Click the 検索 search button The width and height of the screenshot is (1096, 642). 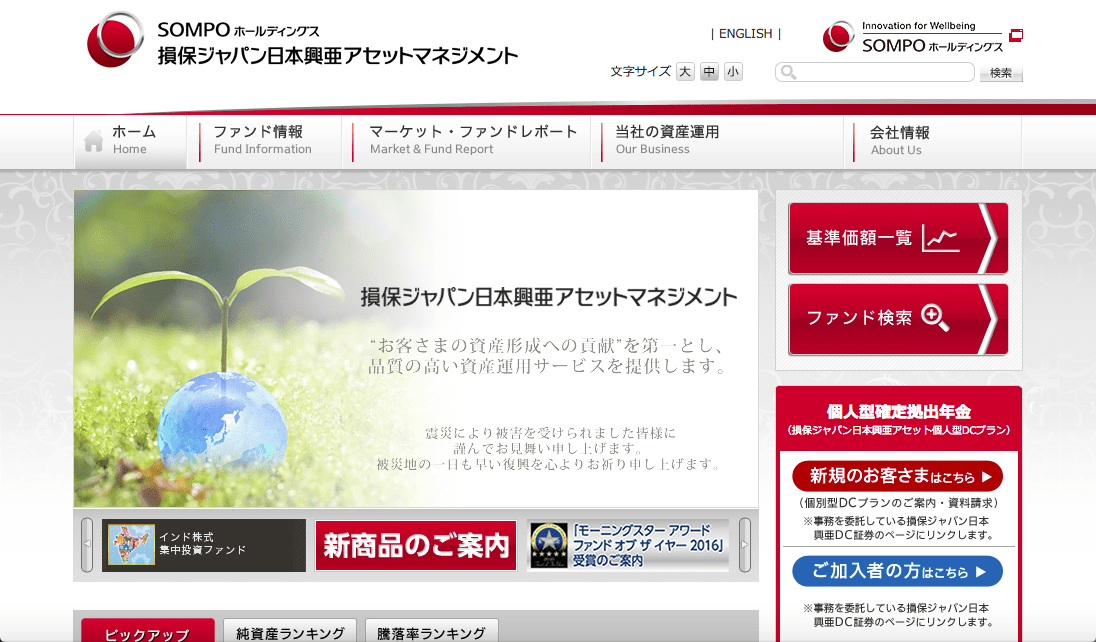pyautogui.click(x=1001, y=73)
